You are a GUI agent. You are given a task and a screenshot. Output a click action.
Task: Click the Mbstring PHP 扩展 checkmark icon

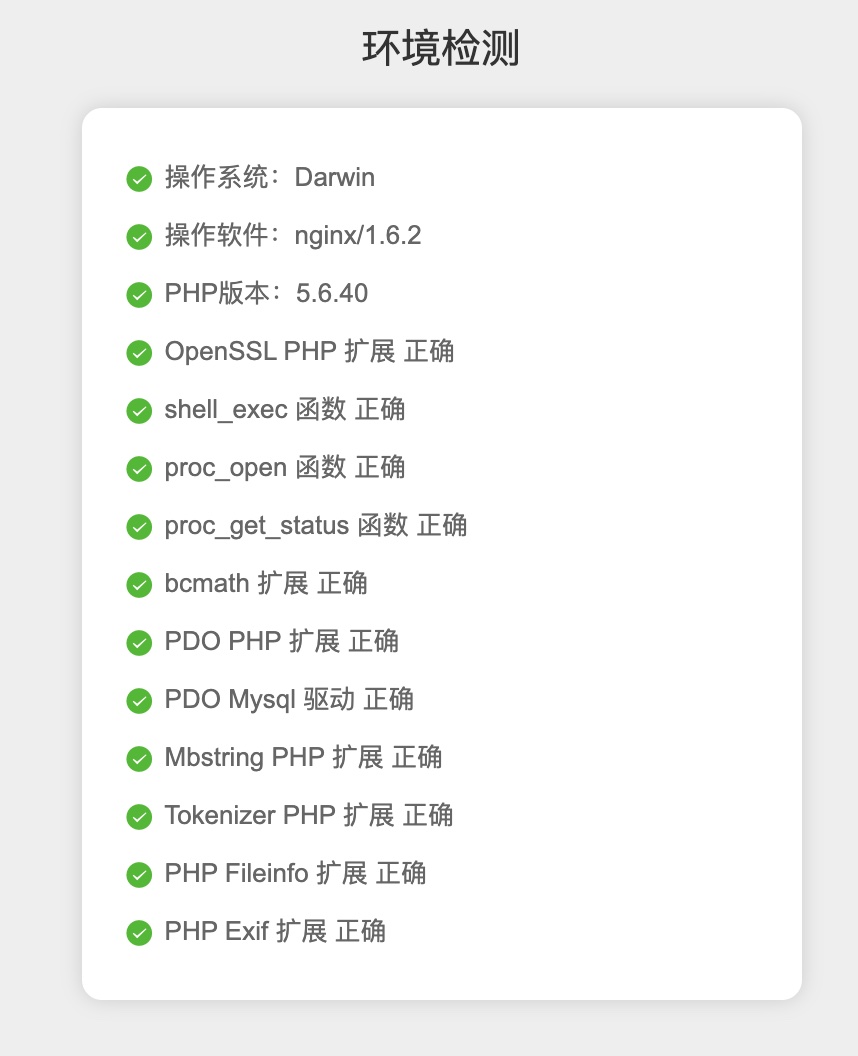tap(139, 759)
